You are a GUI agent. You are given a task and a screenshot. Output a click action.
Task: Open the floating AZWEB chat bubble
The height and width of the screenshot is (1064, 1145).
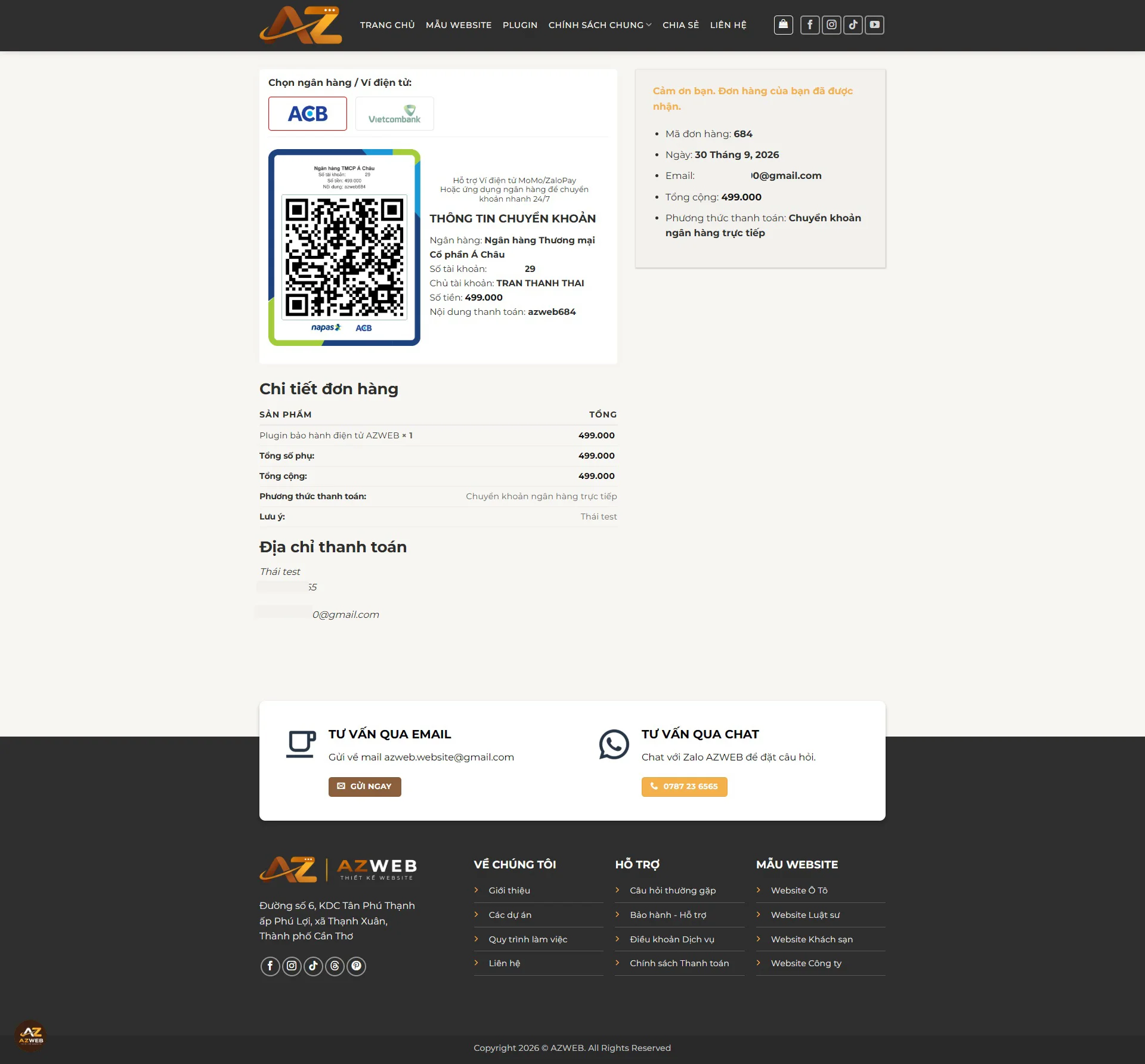pyautogui.click(x=31, y=1035)
